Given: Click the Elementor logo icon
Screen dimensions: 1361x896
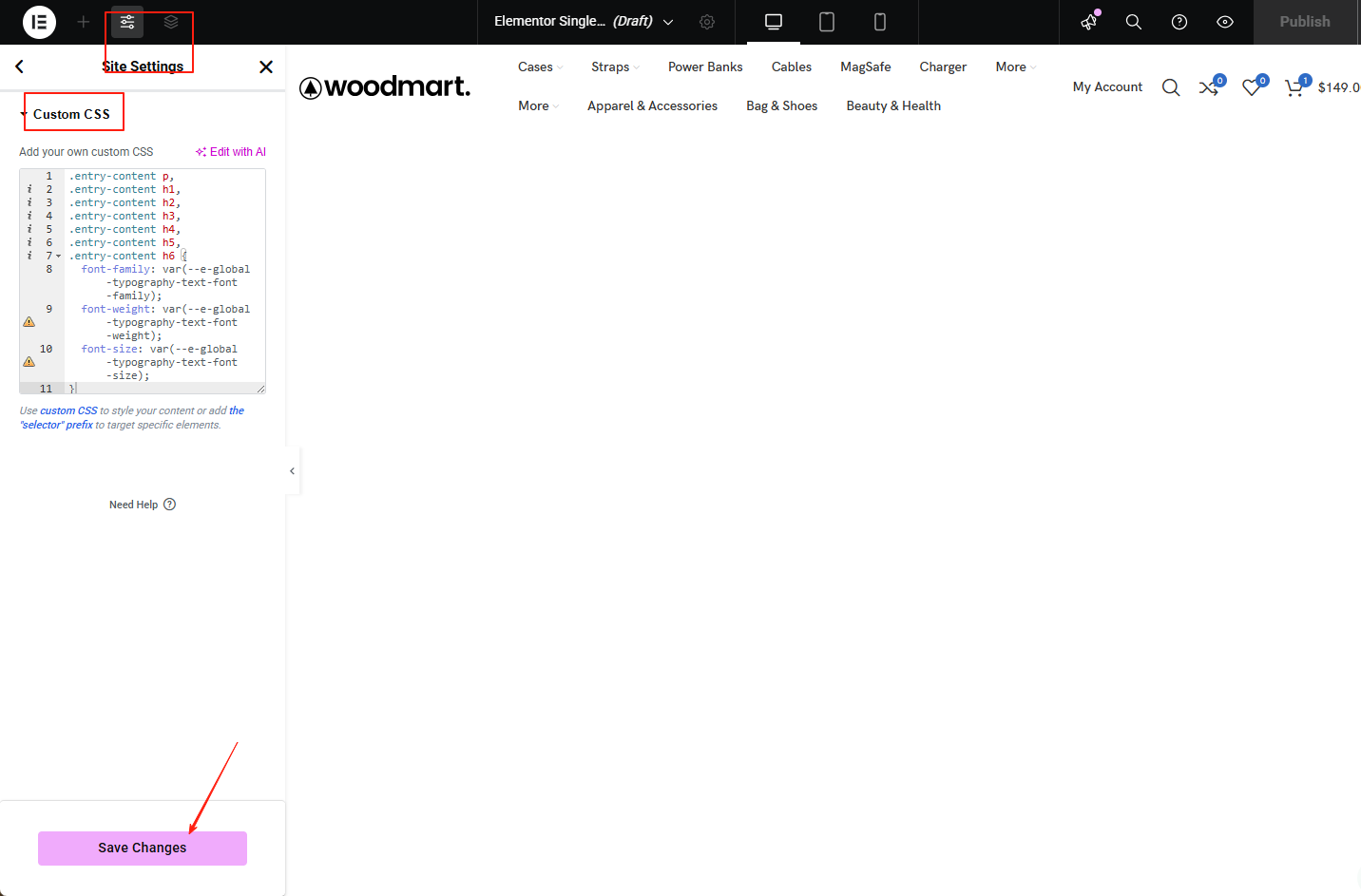Looking at the screenshot, I should point(39,22).
